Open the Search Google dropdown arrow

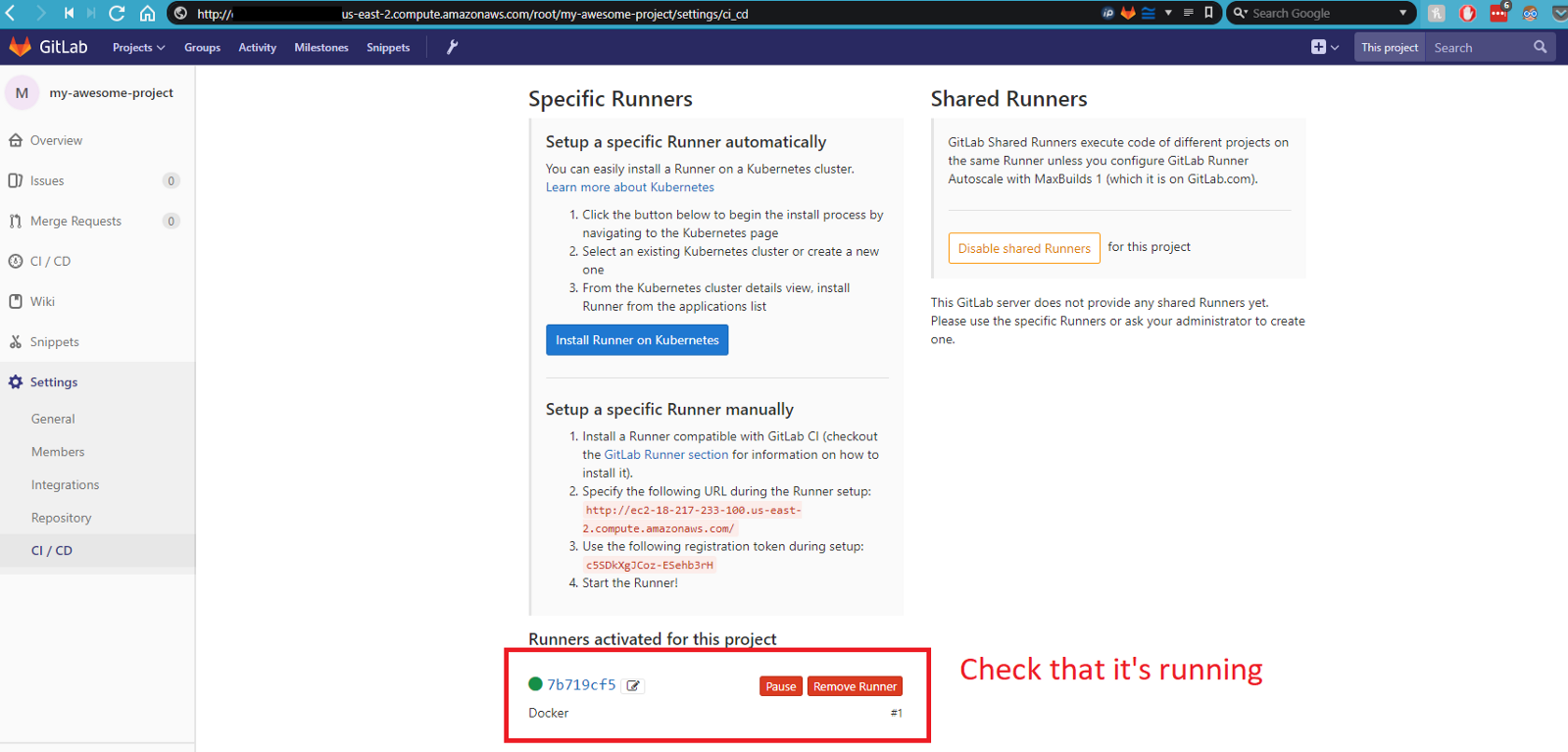tap(1403, 13)
